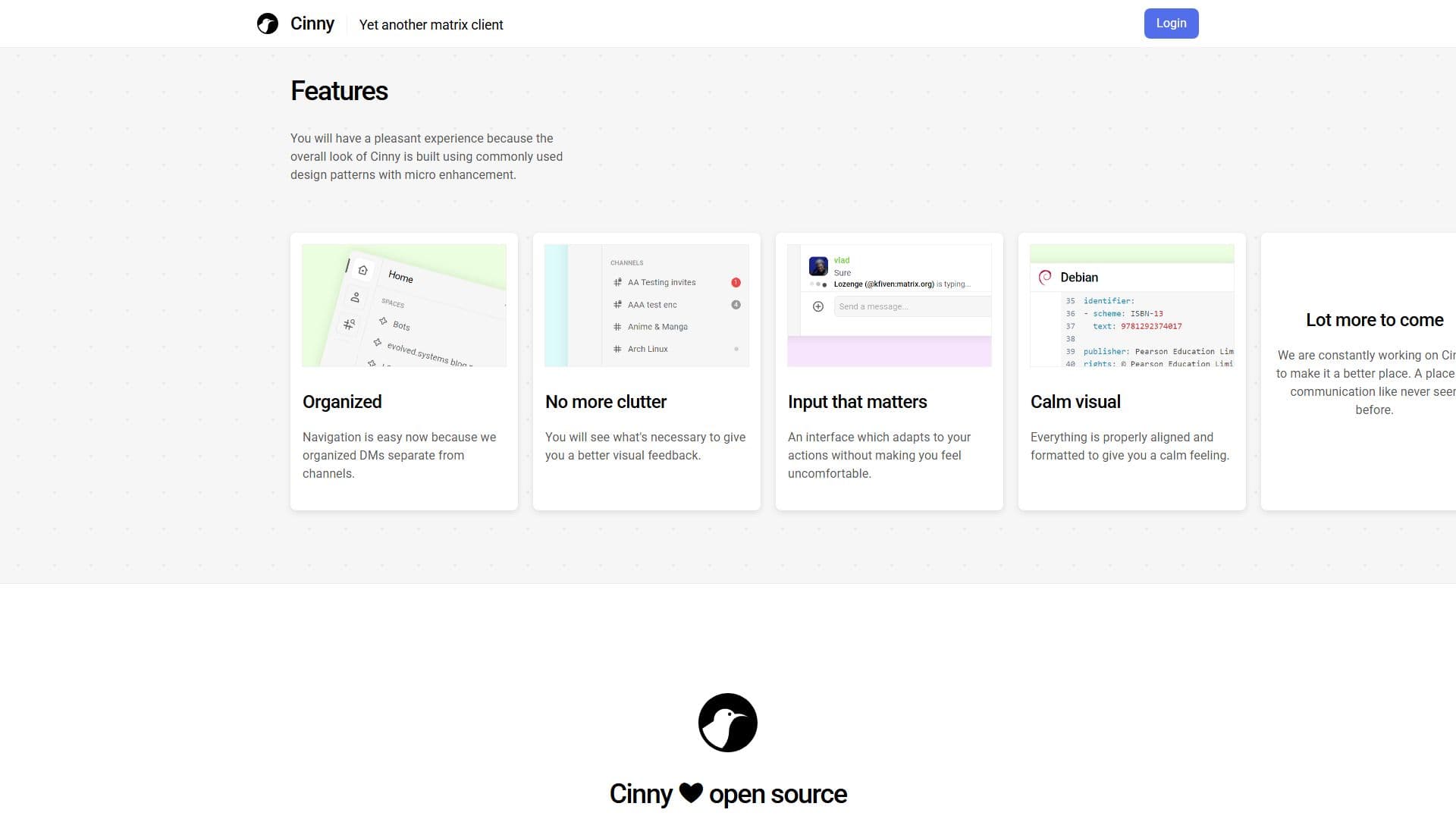Screen dimensions: 1456x819
Task: Click the home icon in Organized preview
Action: 362,270
